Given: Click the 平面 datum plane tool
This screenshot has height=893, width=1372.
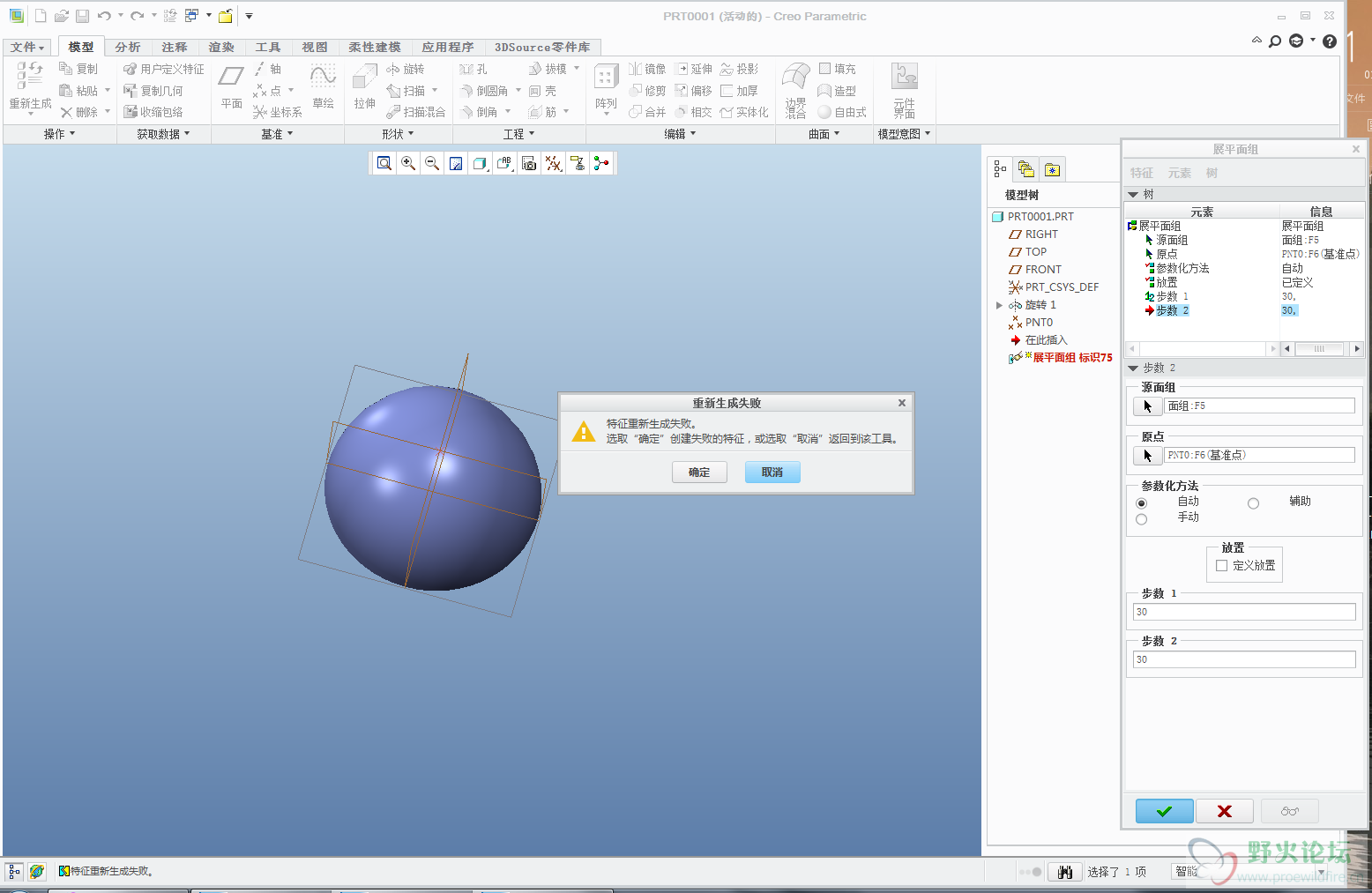Looking at the screenshot, I should tap(231, 87).
